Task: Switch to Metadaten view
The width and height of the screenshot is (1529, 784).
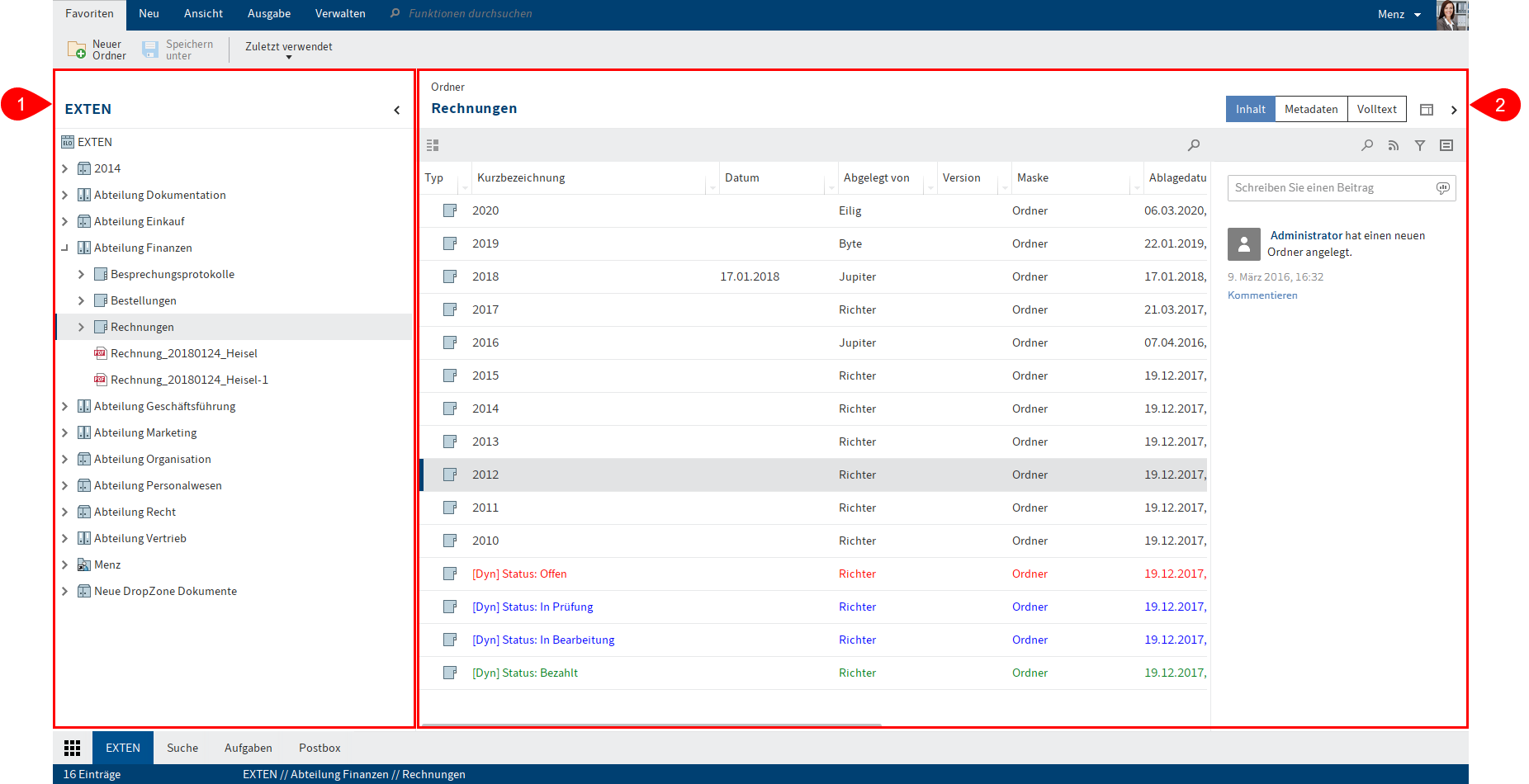Action: pyautogui.click(x=1311, y=109)
